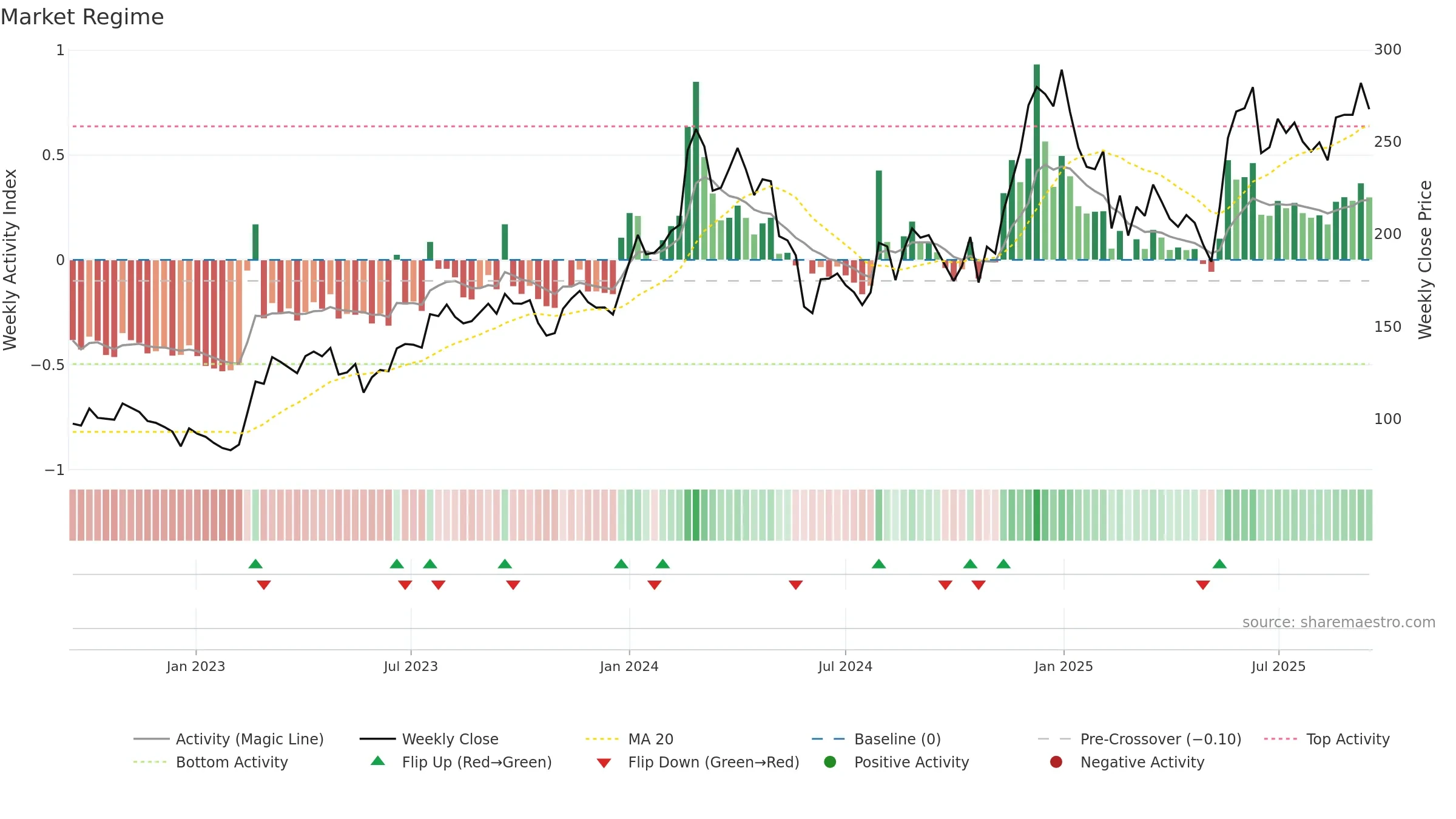This screenshot has width=1456, height=819.
Task: Toggle the Top Activity legend entry
Action: pyautogui.click(x=1326, y=739)
